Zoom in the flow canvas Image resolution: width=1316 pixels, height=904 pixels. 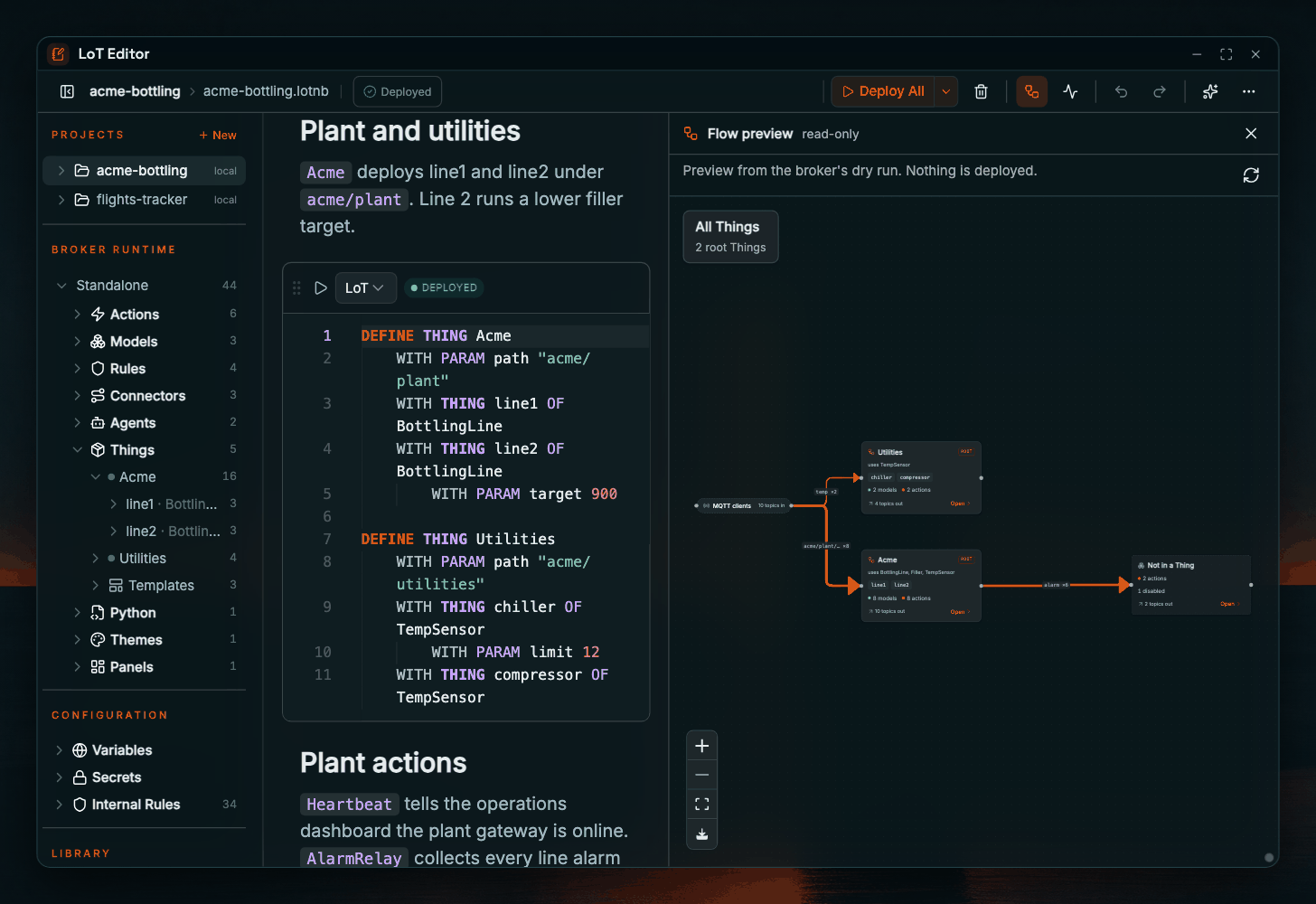click(702, 746)
